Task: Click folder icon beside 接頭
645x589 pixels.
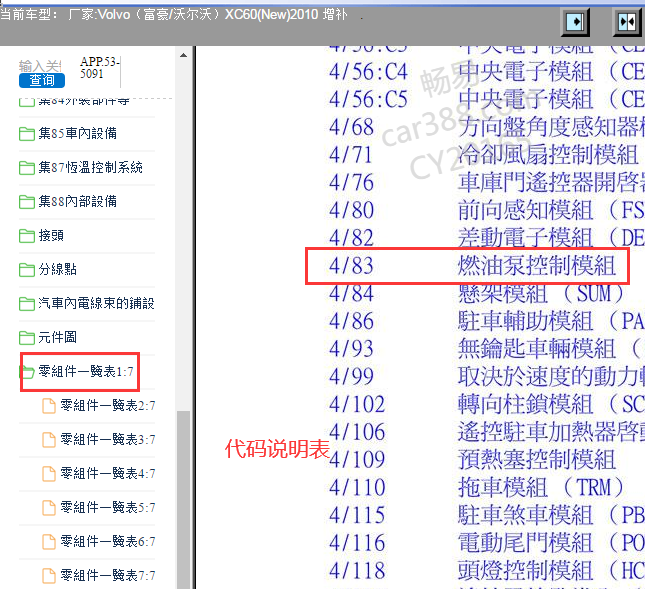Action: pos(27,236)
